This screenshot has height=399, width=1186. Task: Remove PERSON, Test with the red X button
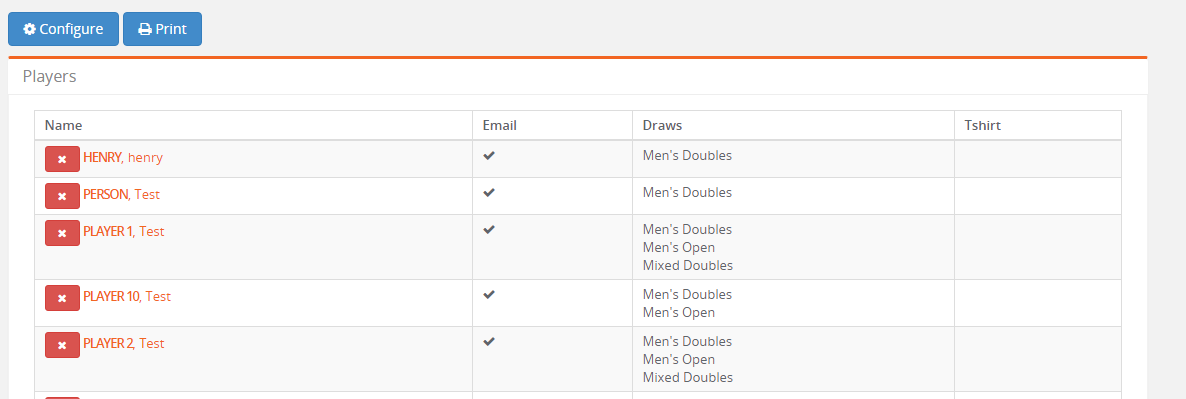click(62, 196)
